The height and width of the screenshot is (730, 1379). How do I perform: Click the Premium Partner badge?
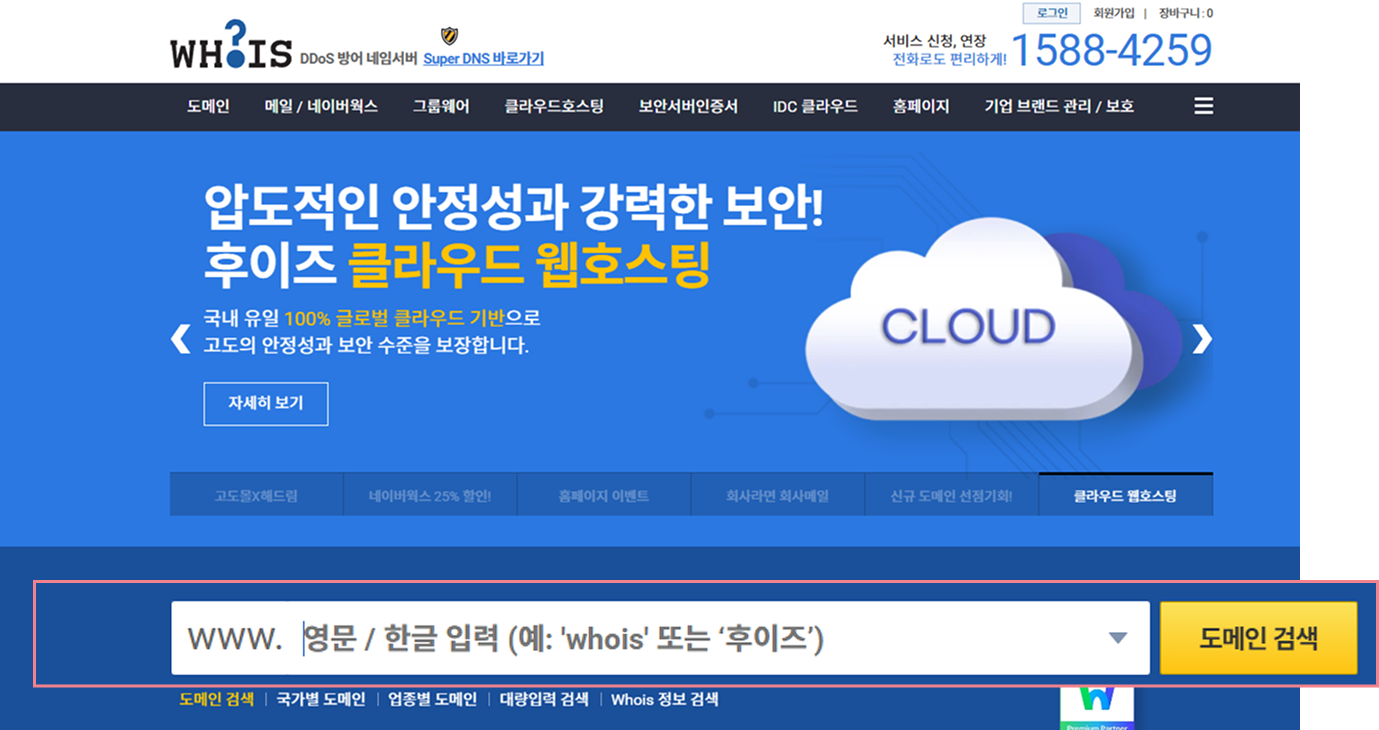pos(1097,707)
